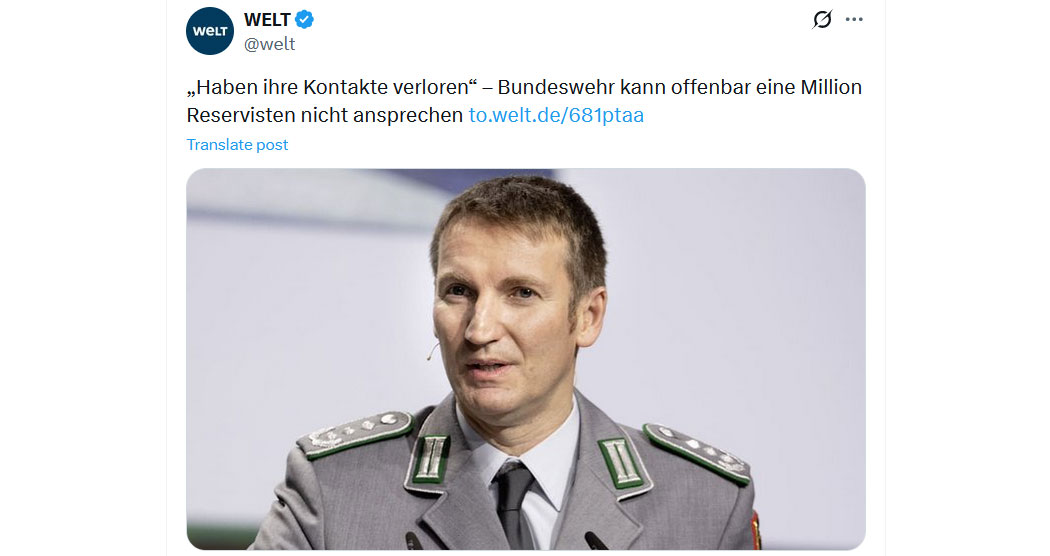
Task: Click the officer's dark necktie in photo
Action: (515, 502)
